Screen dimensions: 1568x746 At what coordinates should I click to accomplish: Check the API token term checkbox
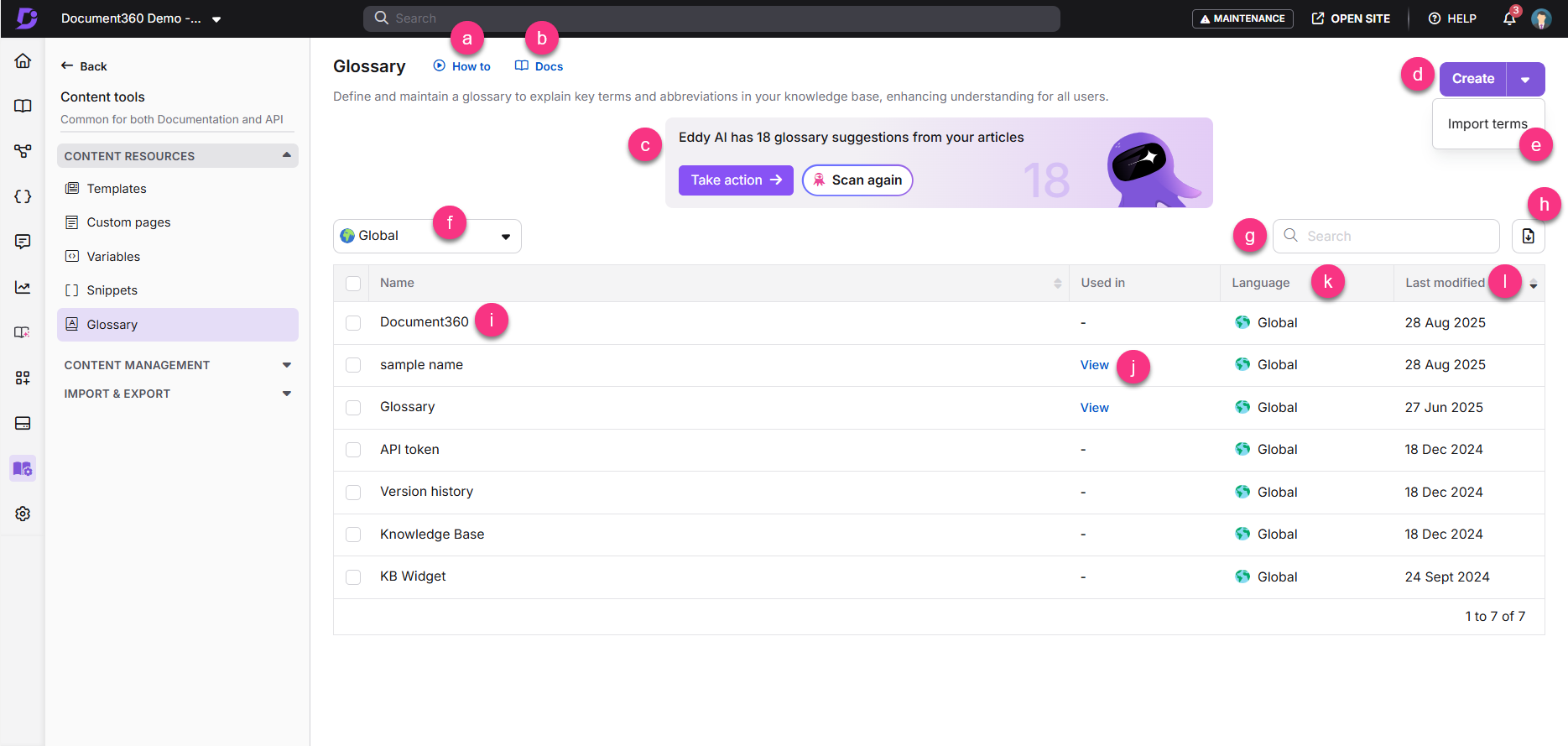click(x=353, y=450)
